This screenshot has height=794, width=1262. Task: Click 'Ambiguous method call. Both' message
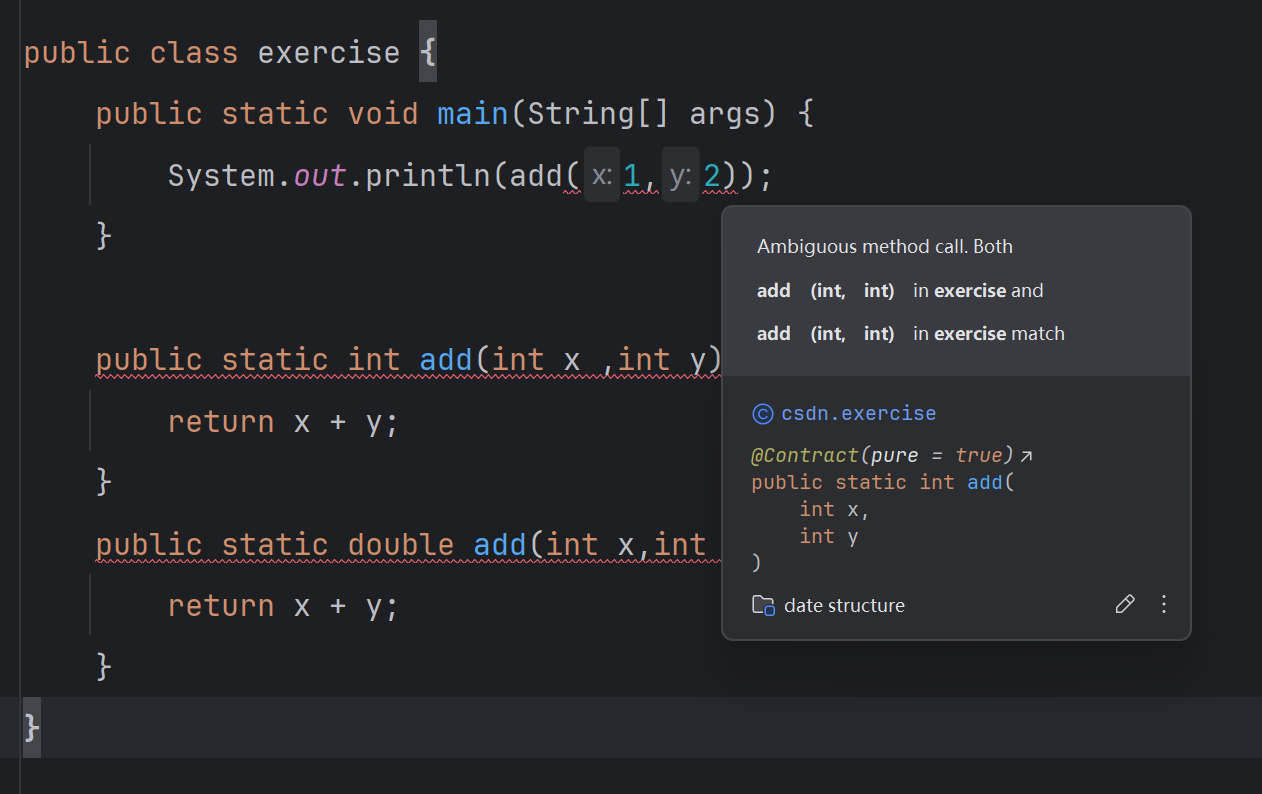point(885,247)
